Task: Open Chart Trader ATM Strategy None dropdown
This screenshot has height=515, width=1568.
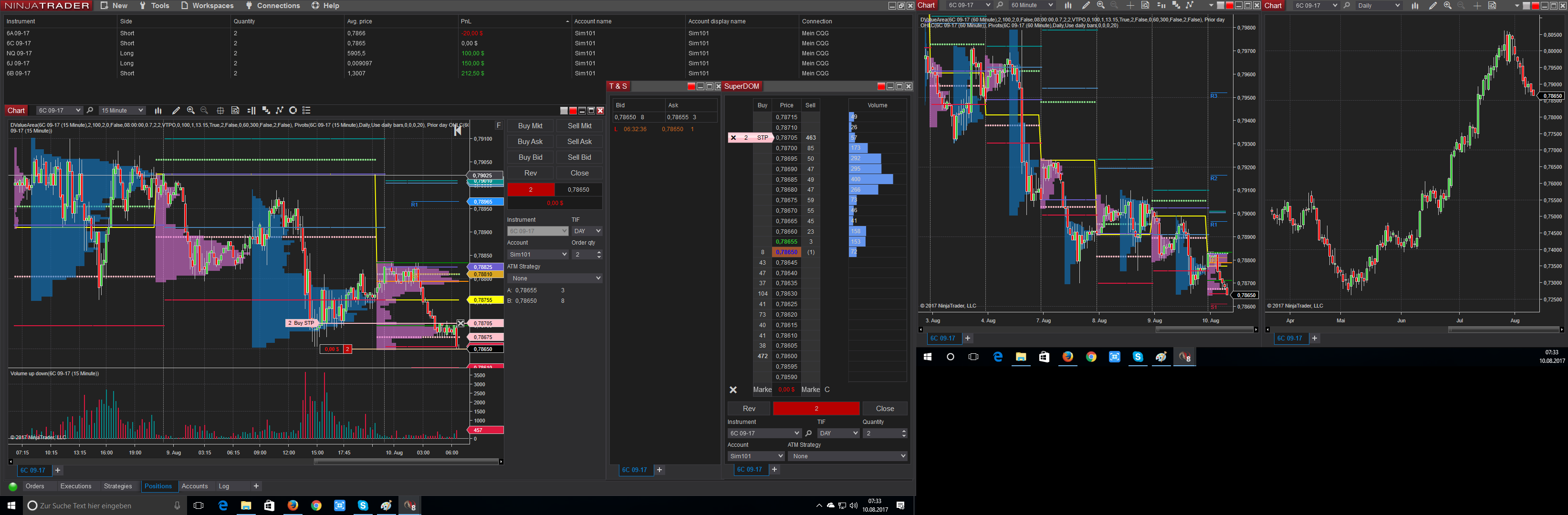Action: [x=554, y=278]
